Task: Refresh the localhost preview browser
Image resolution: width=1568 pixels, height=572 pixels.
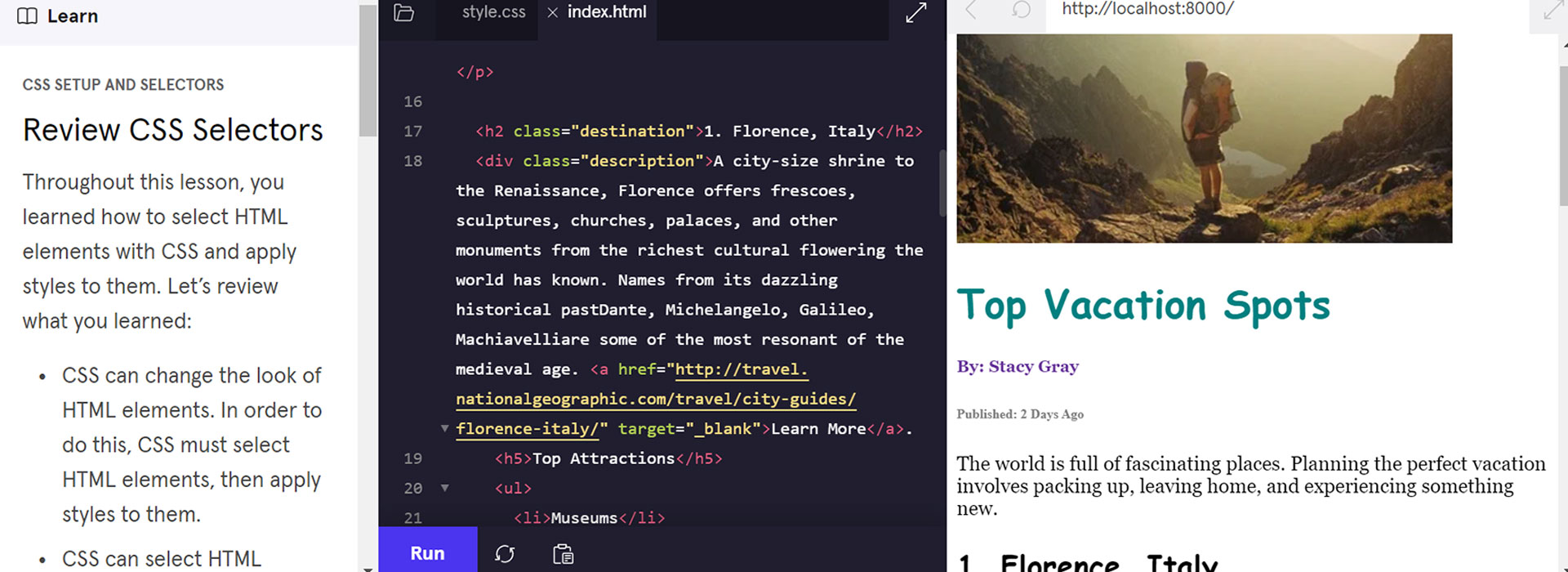Action: (x=1020, y=10)
